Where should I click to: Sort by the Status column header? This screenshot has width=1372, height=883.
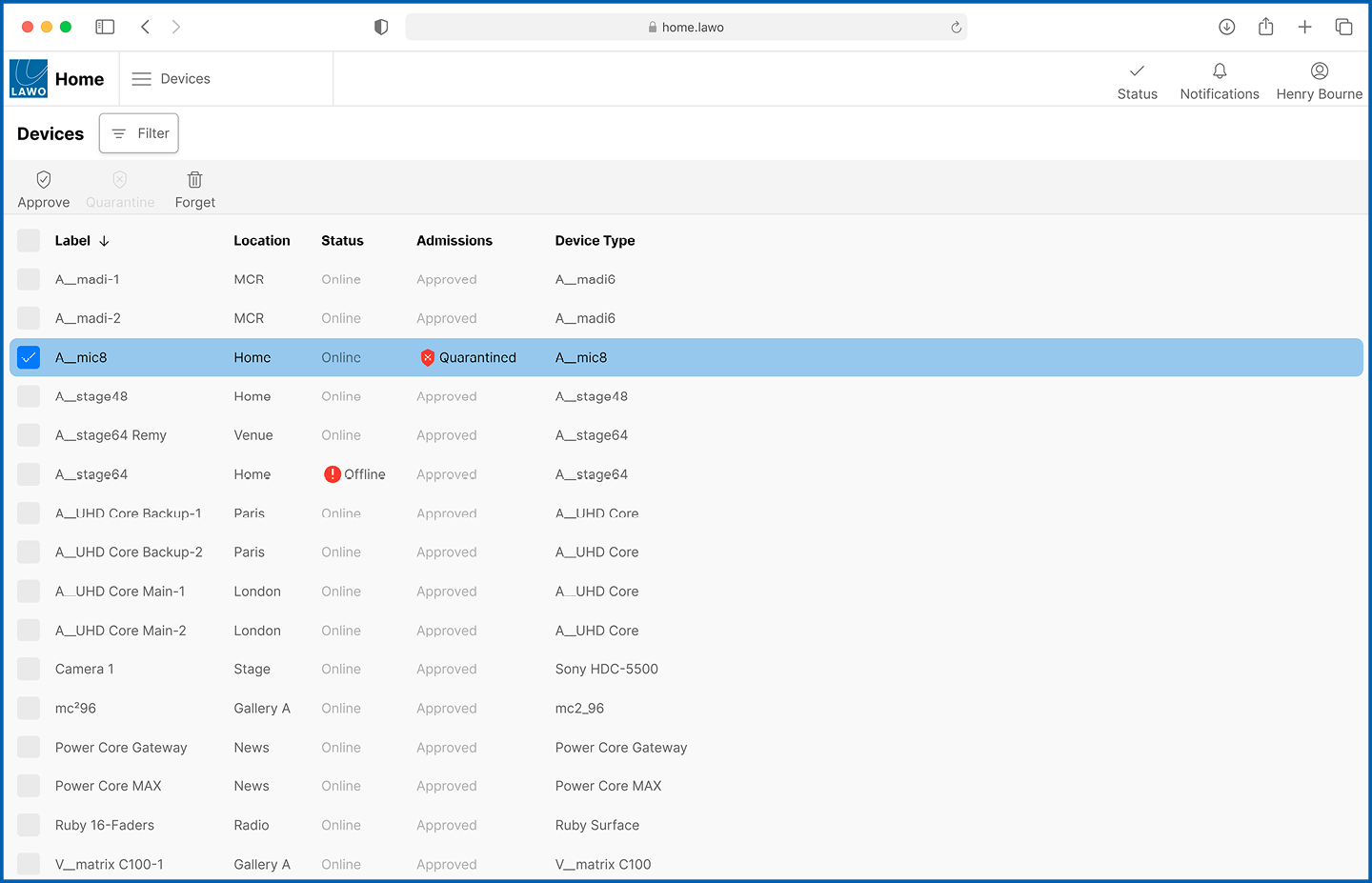pos(342,241)
